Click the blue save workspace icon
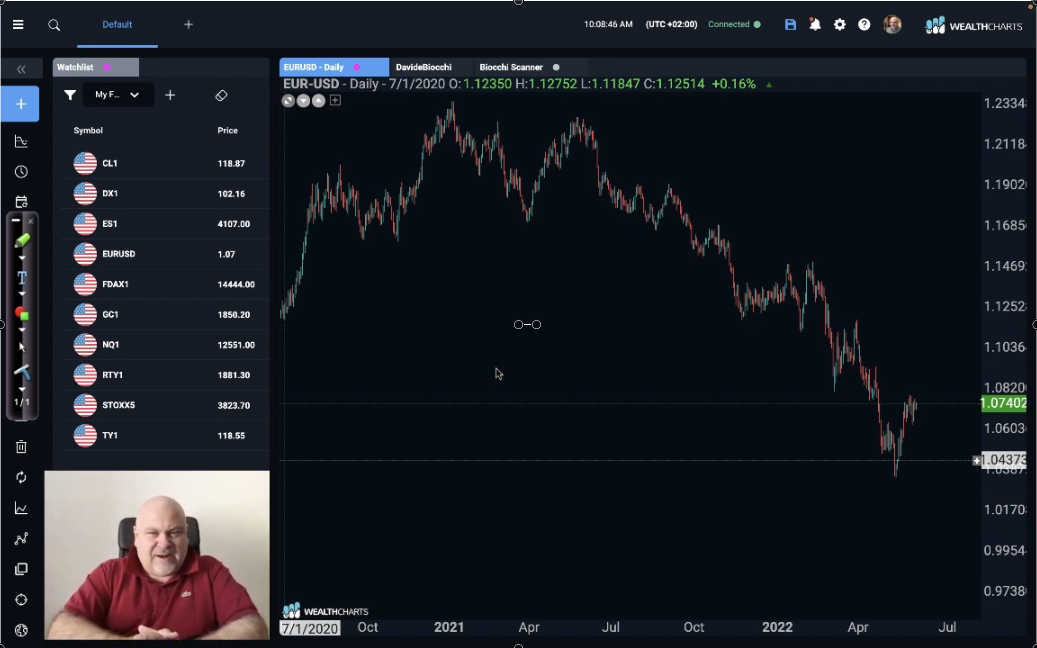 click(790, 24)
